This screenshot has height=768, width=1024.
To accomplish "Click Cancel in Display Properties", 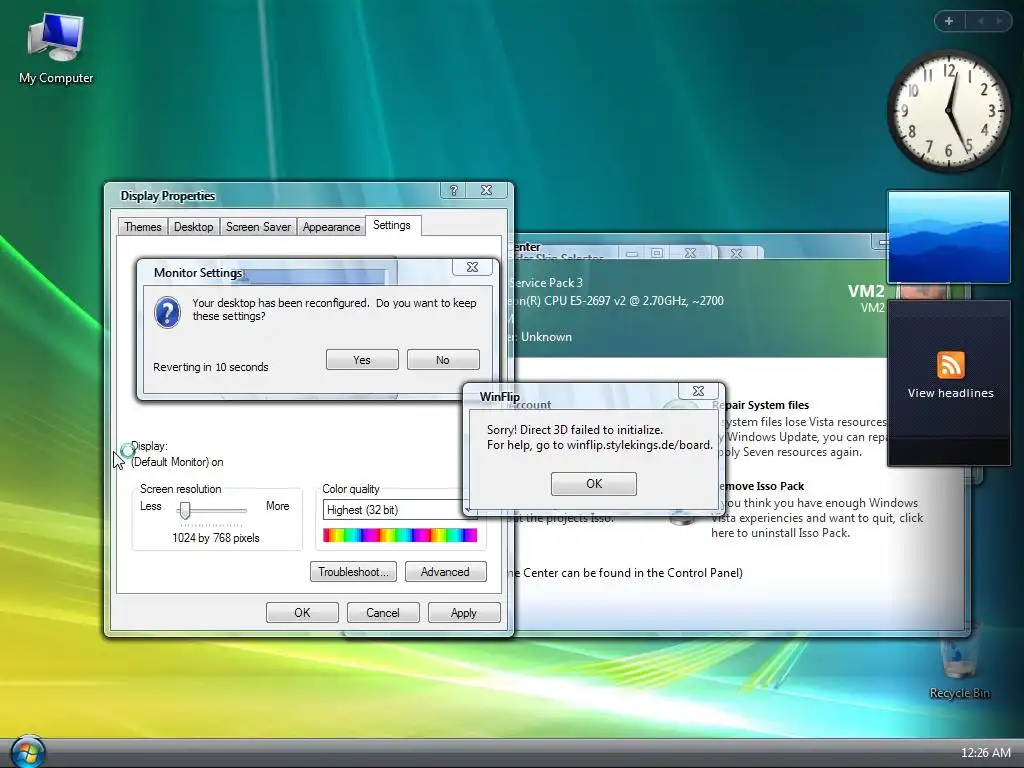I will point(383,613).
